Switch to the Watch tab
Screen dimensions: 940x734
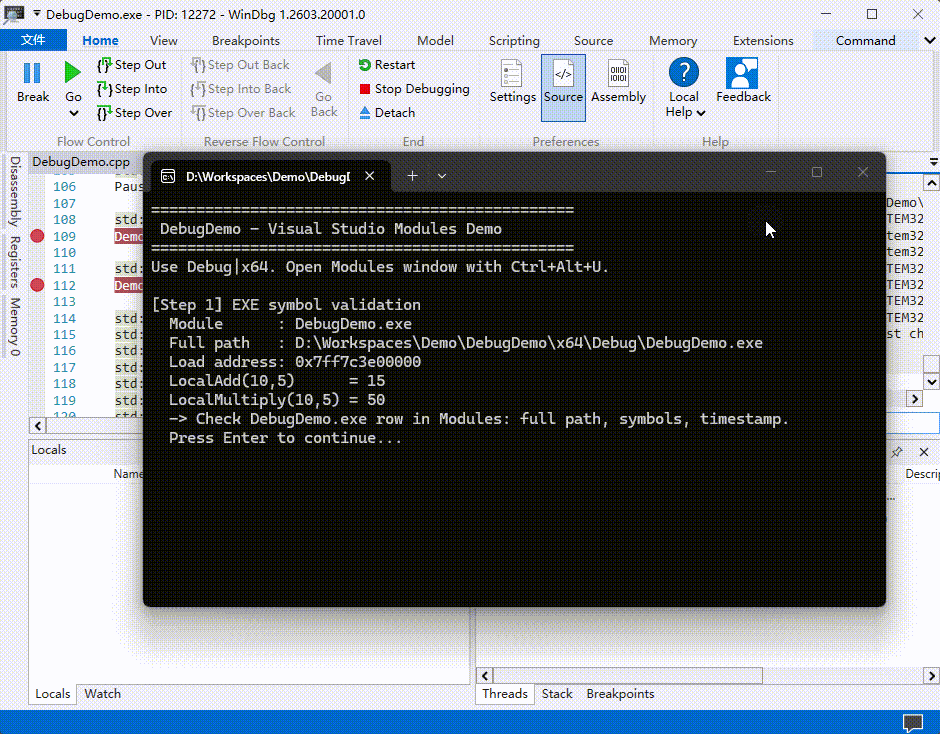(x=102, y=693)
